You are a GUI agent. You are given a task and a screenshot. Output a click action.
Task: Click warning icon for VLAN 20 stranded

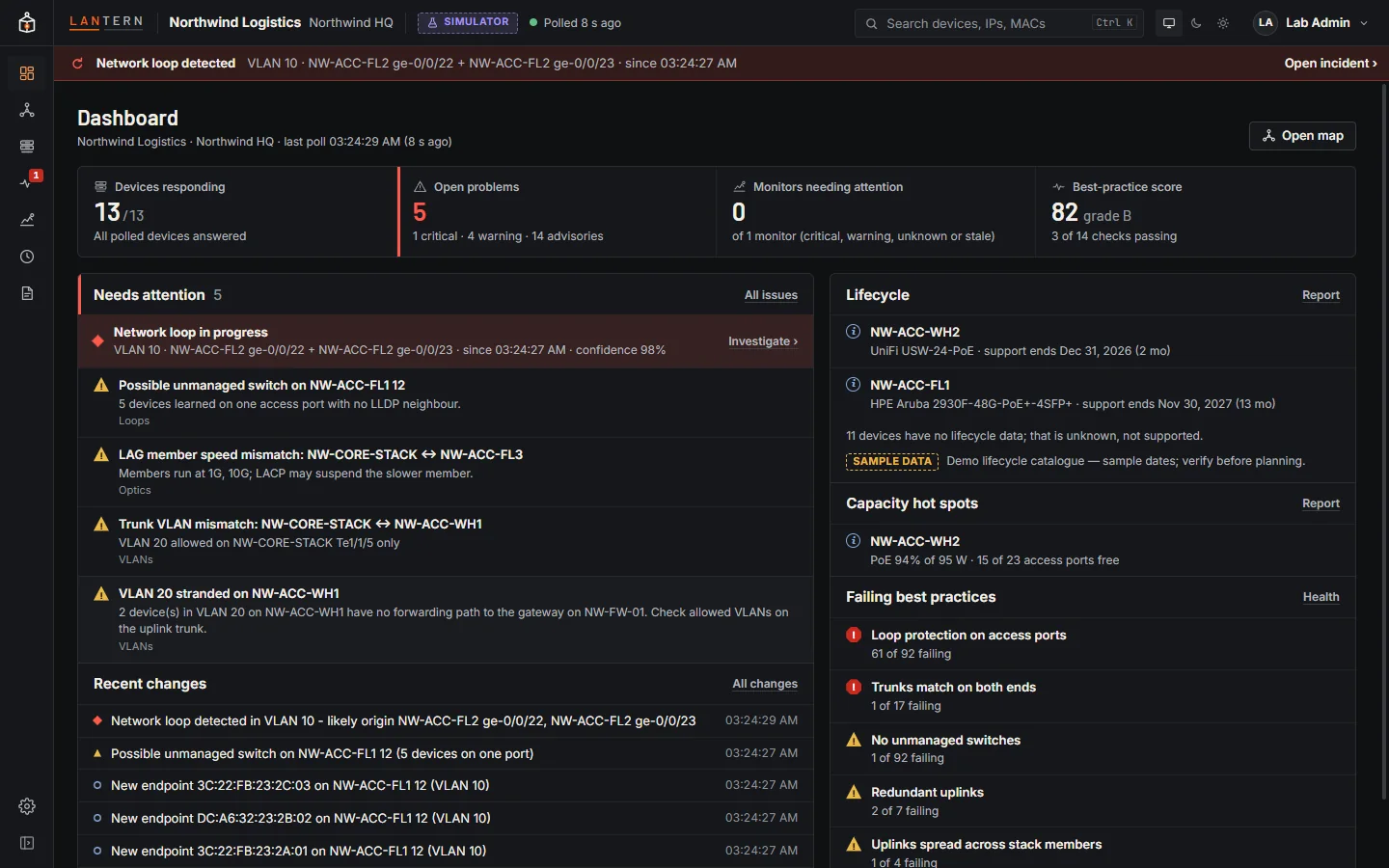(x=101, y=593)
